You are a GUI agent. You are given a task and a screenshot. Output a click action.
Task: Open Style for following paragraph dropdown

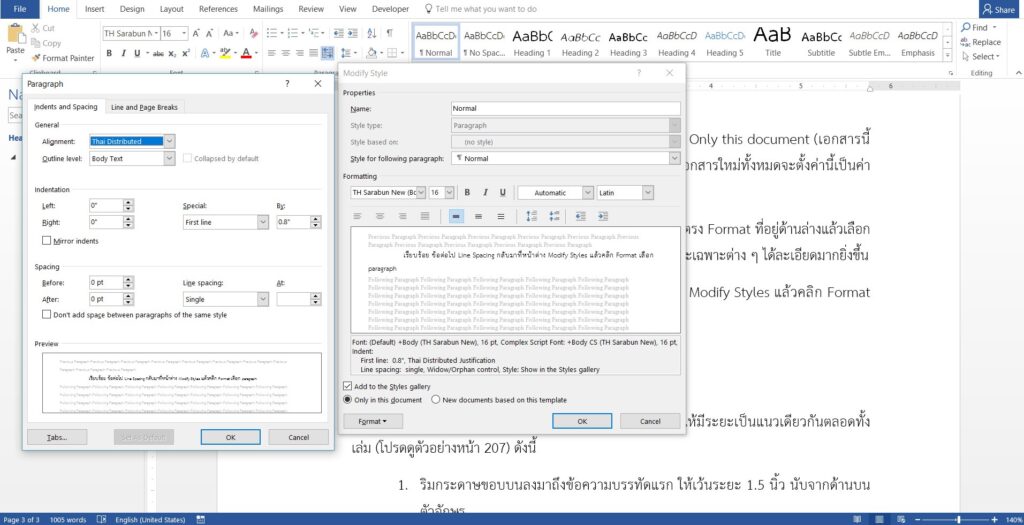coord(674,158)
